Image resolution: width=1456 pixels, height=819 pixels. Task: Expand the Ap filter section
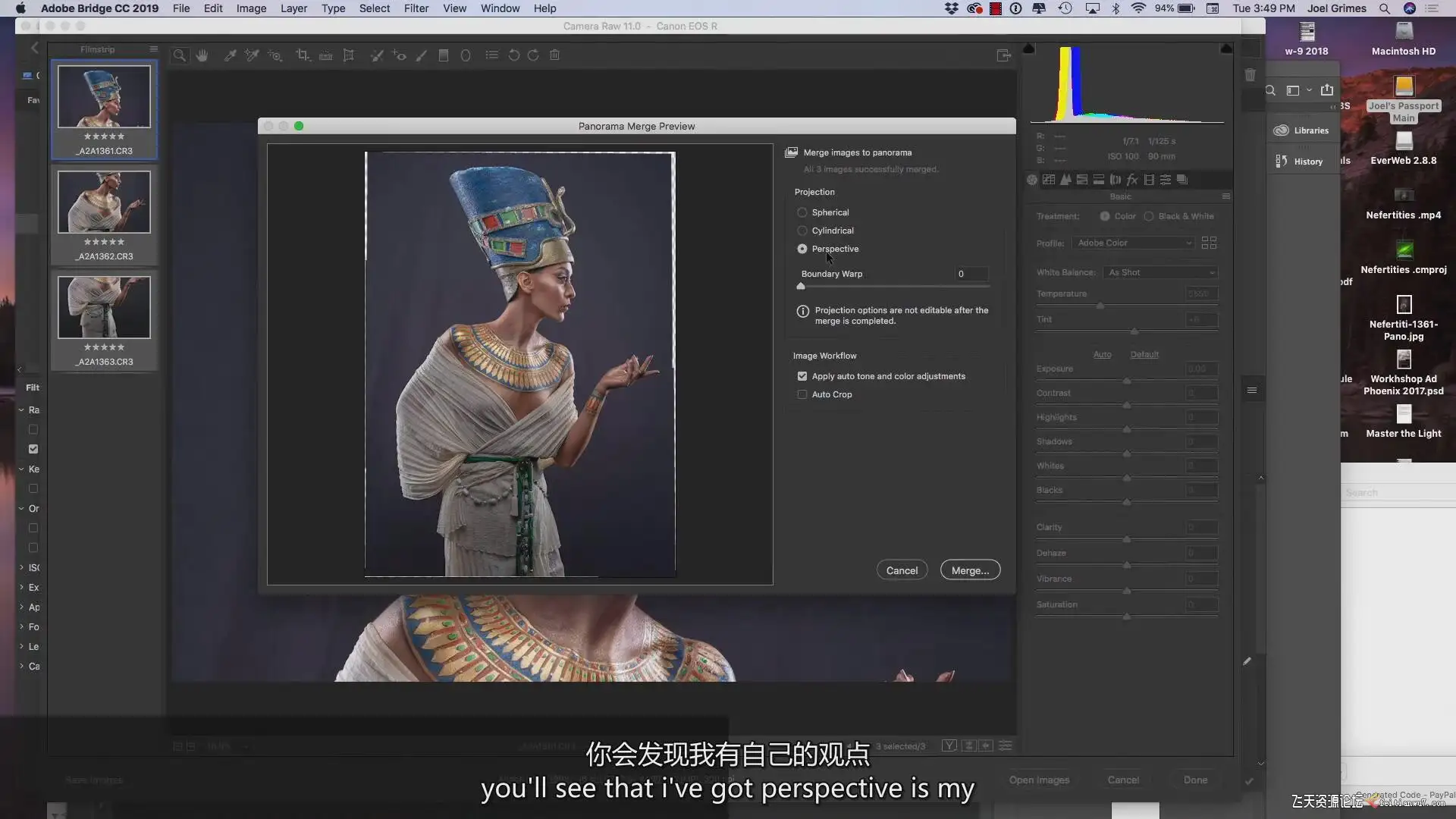point(21,607)
